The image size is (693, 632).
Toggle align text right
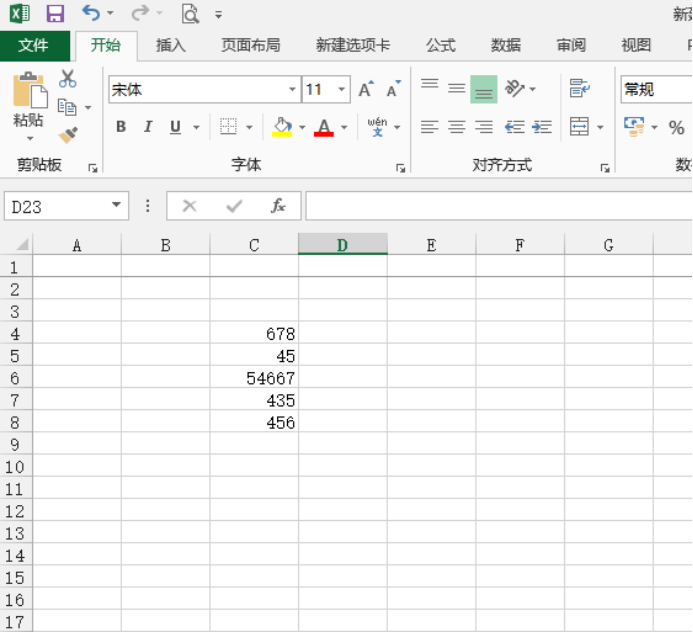click(x=484, y=127)
